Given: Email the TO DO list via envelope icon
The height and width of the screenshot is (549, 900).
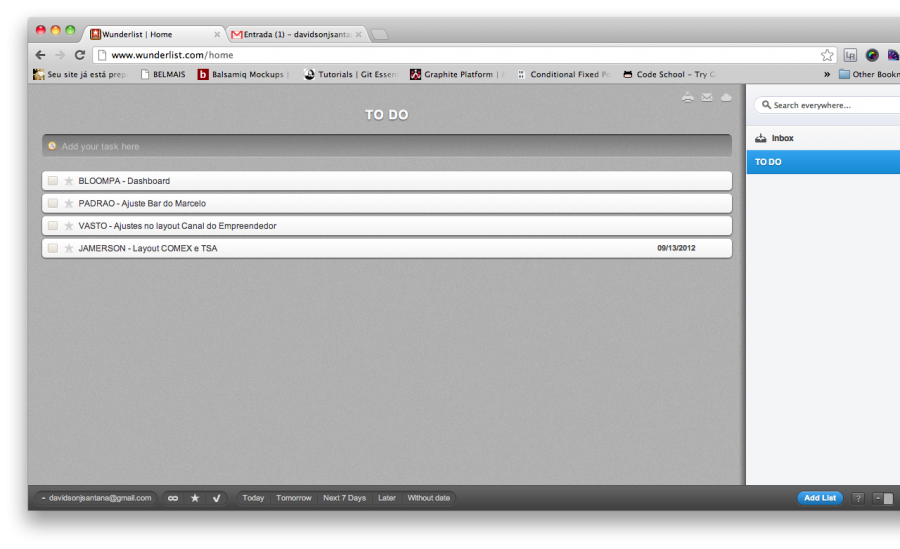Looking at the screenshot, I should 707,98.
